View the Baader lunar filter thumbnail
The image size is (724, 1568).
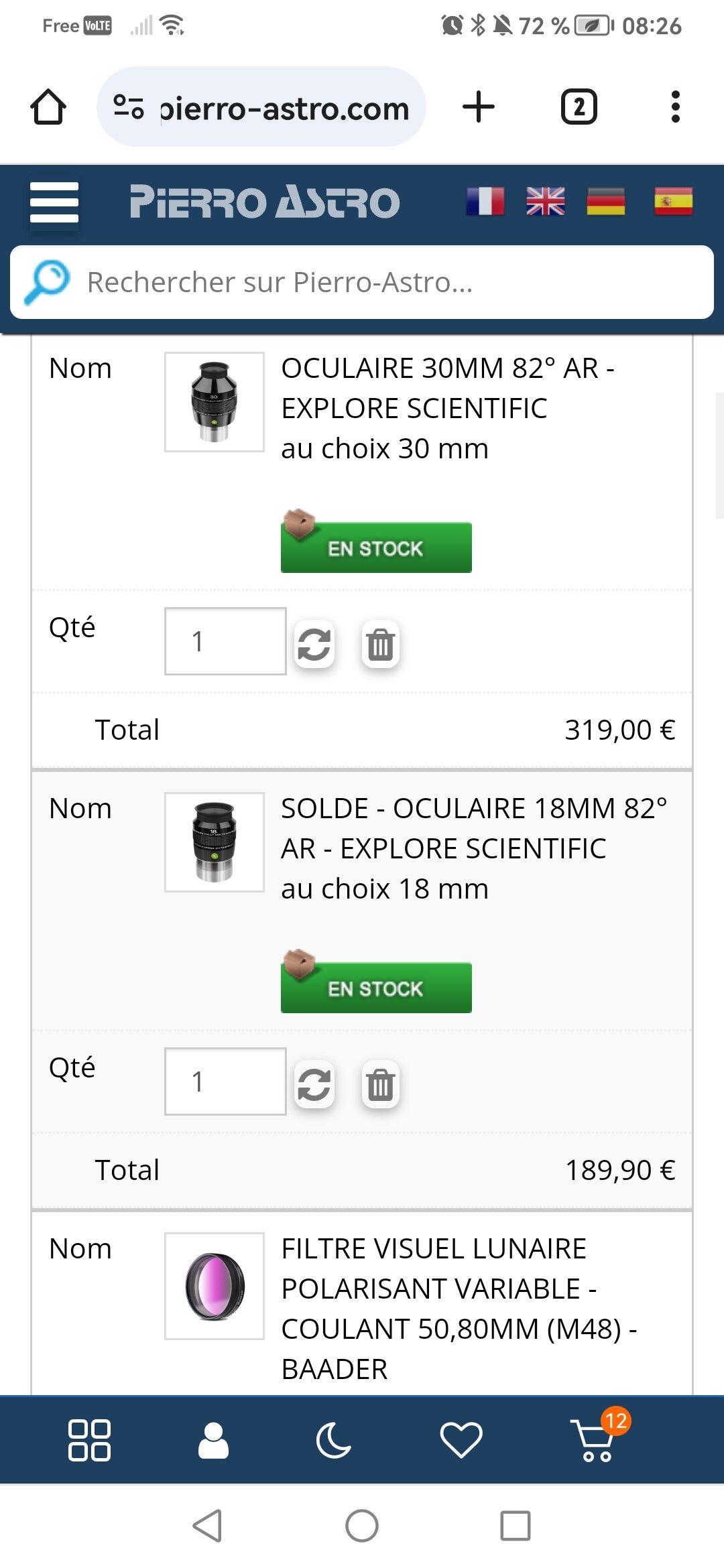point(215,1286)
